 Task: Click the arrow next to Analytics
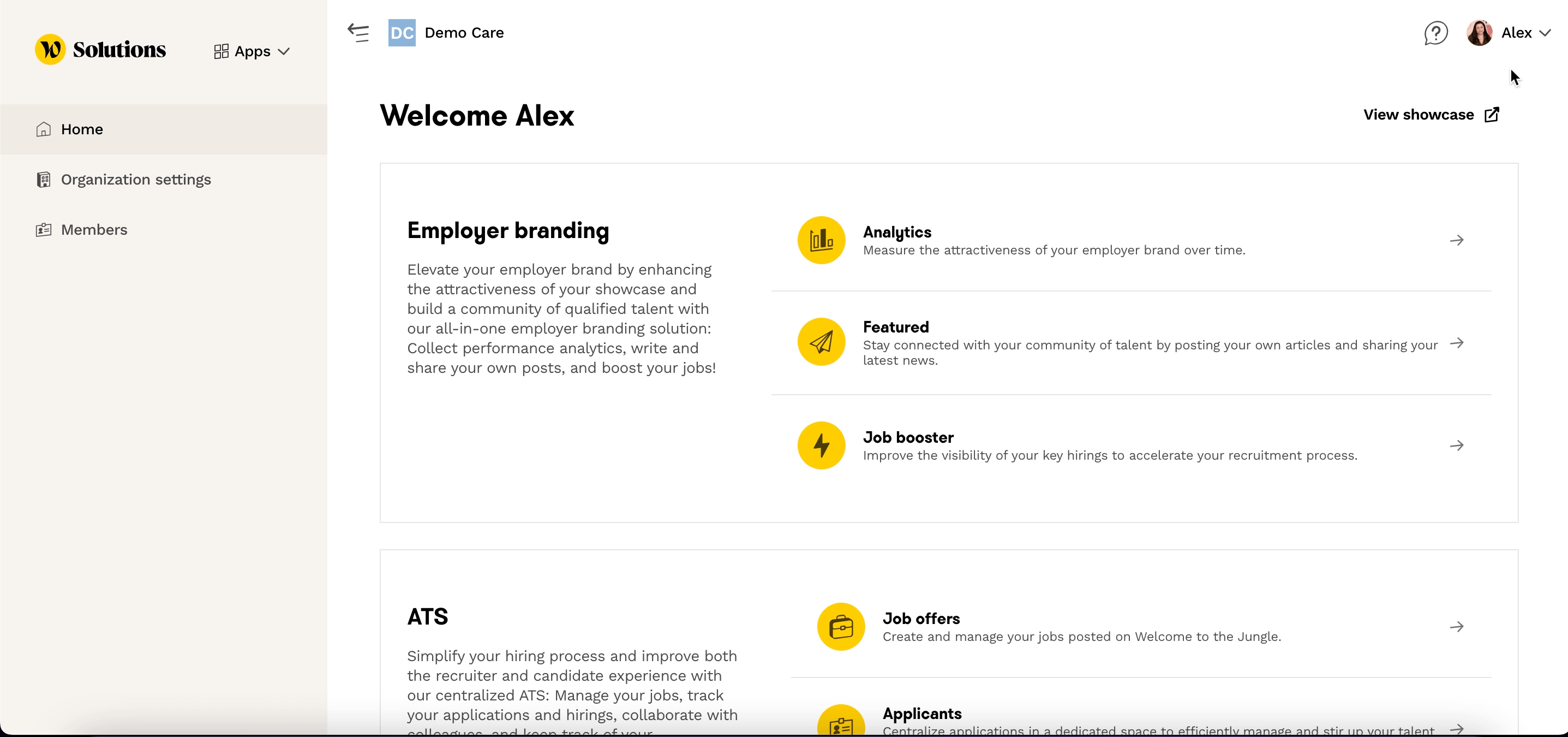click(x=1457, y=240)
